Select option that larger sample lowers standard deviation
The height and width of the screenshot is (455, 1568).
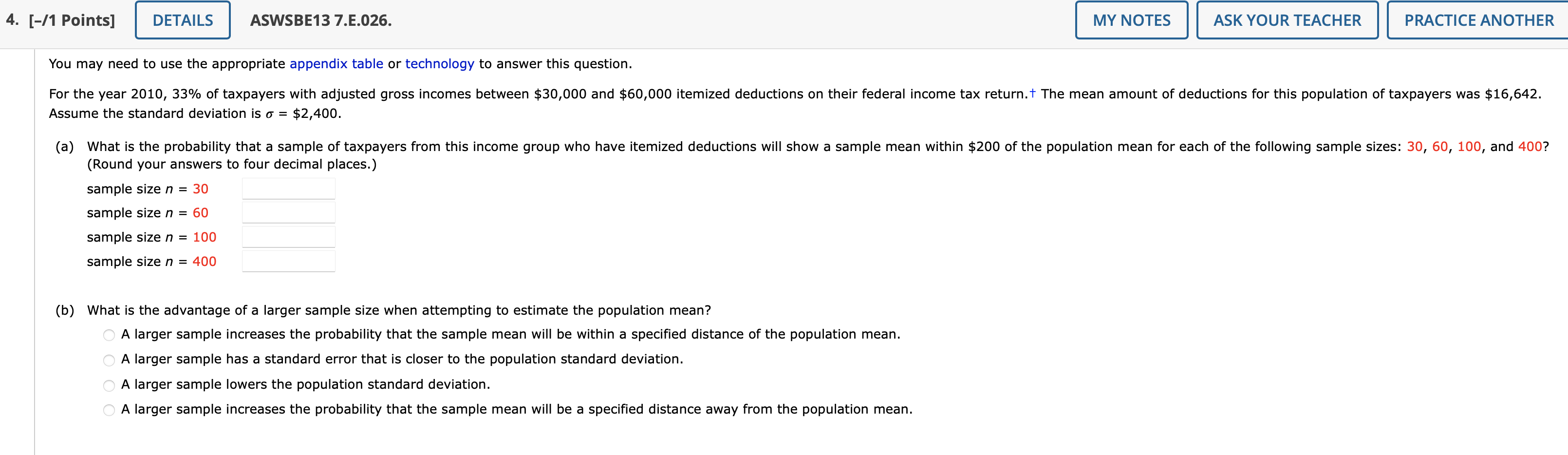(x=108, y=385)
